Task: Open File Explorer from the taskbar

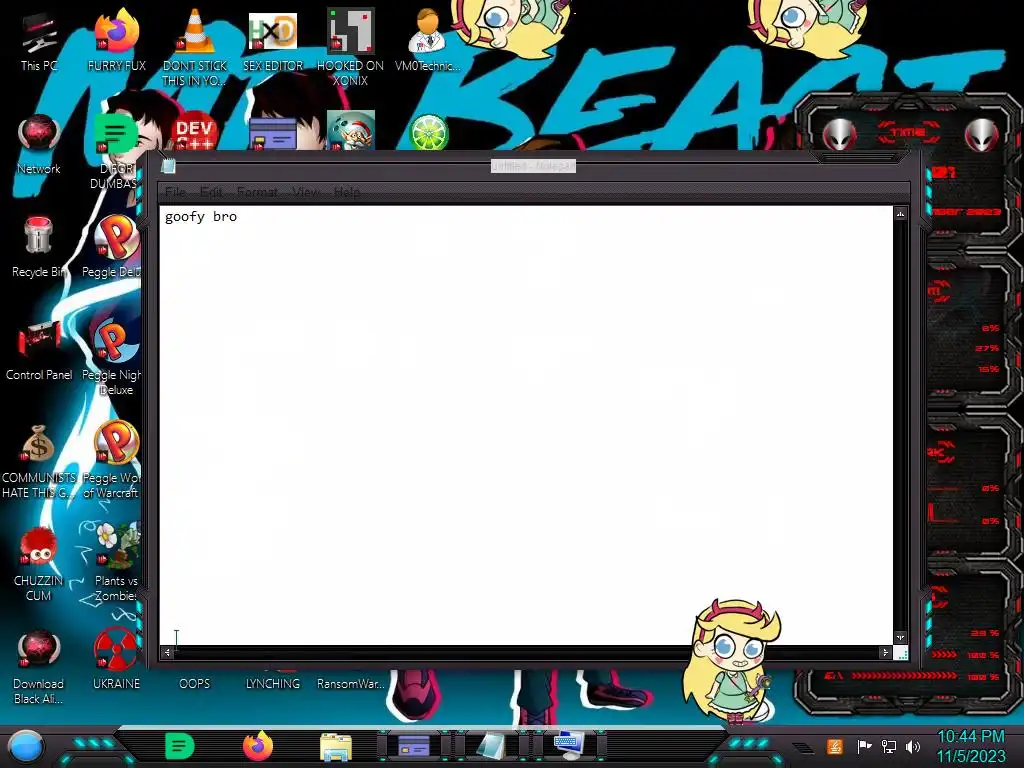Action: point(336,746)
